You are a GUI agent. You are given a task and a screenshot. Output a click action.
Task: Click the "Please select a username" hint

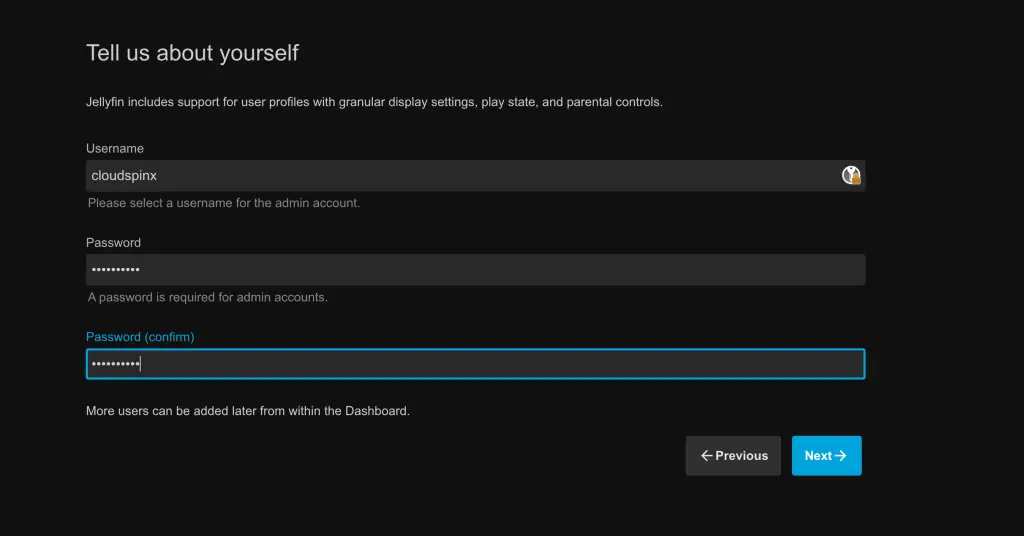(223, 203)
